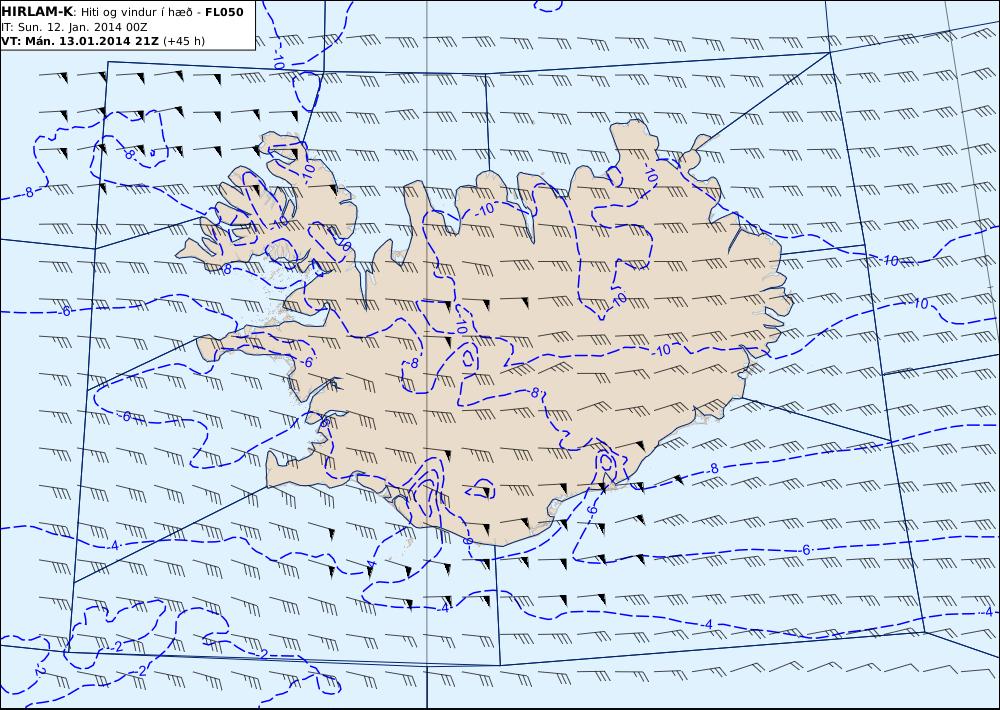Select the 'Hiti og vindur í hæð' title text
The image size is (1000, 710).
coord(136,12)
